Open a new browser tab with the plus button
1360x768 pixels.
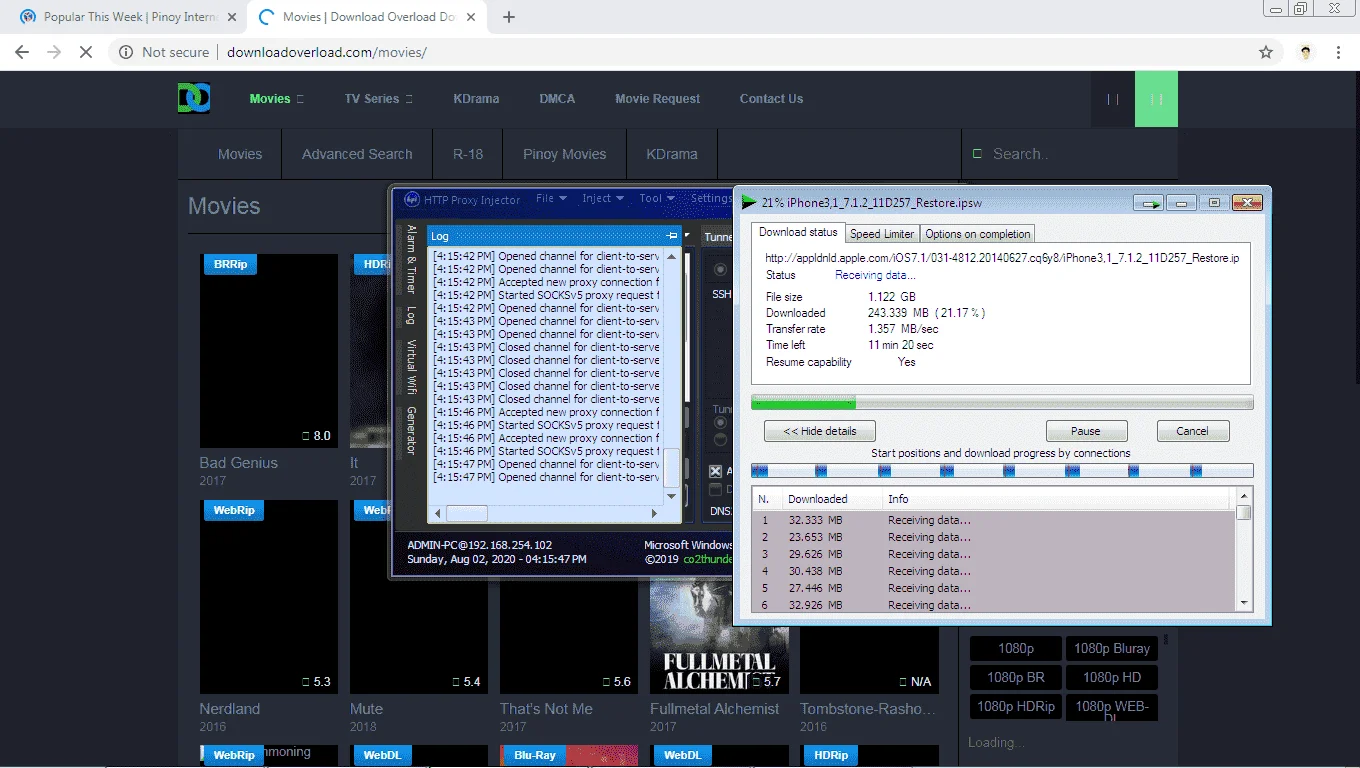509,17
